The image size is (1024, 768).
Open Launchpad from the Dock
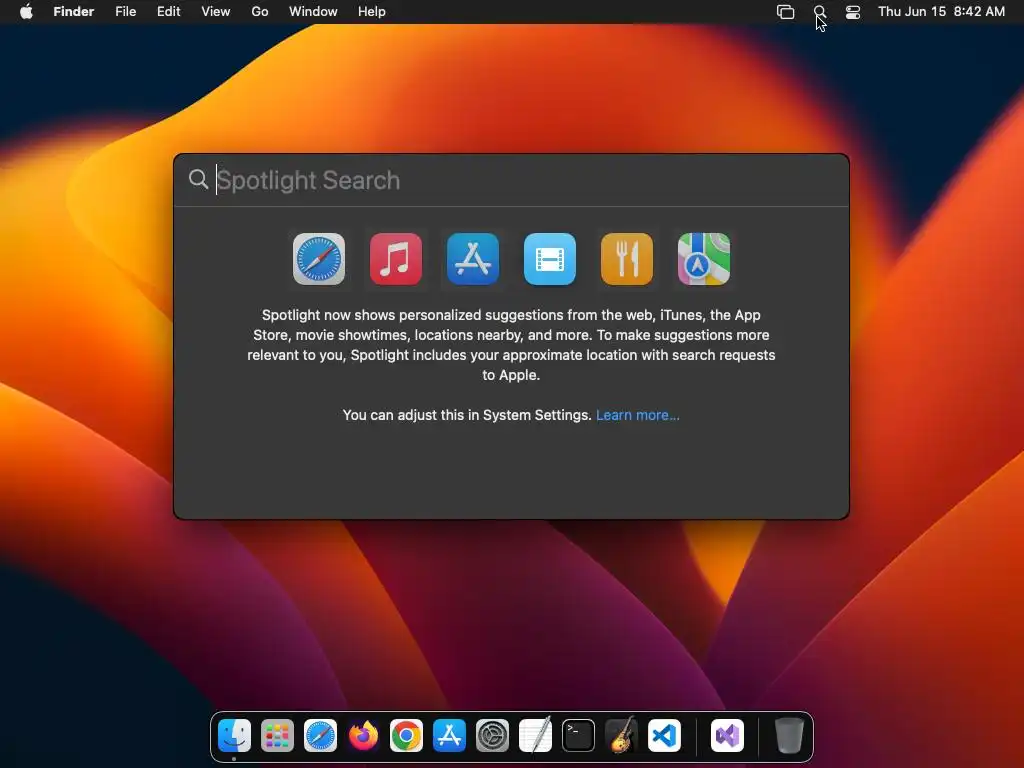click(x=277, y=735)
